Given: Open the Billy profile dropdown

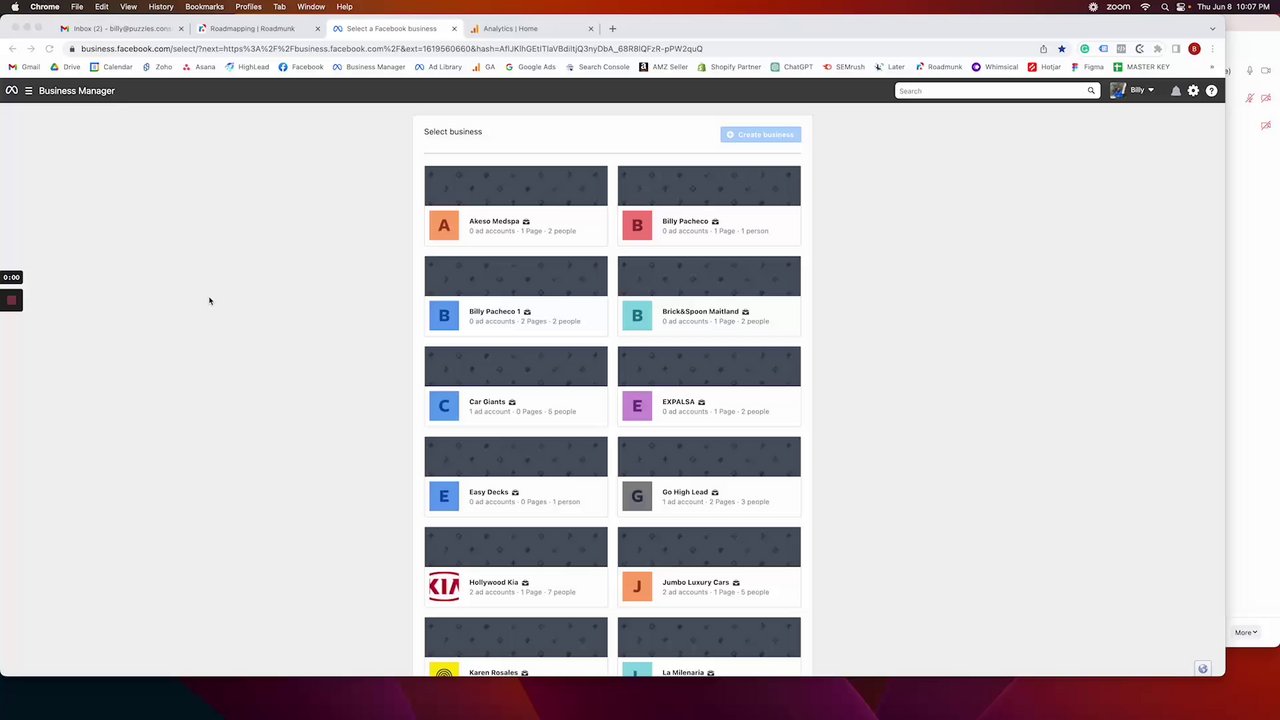Looking at the screenshot, I should (1132, 91).
